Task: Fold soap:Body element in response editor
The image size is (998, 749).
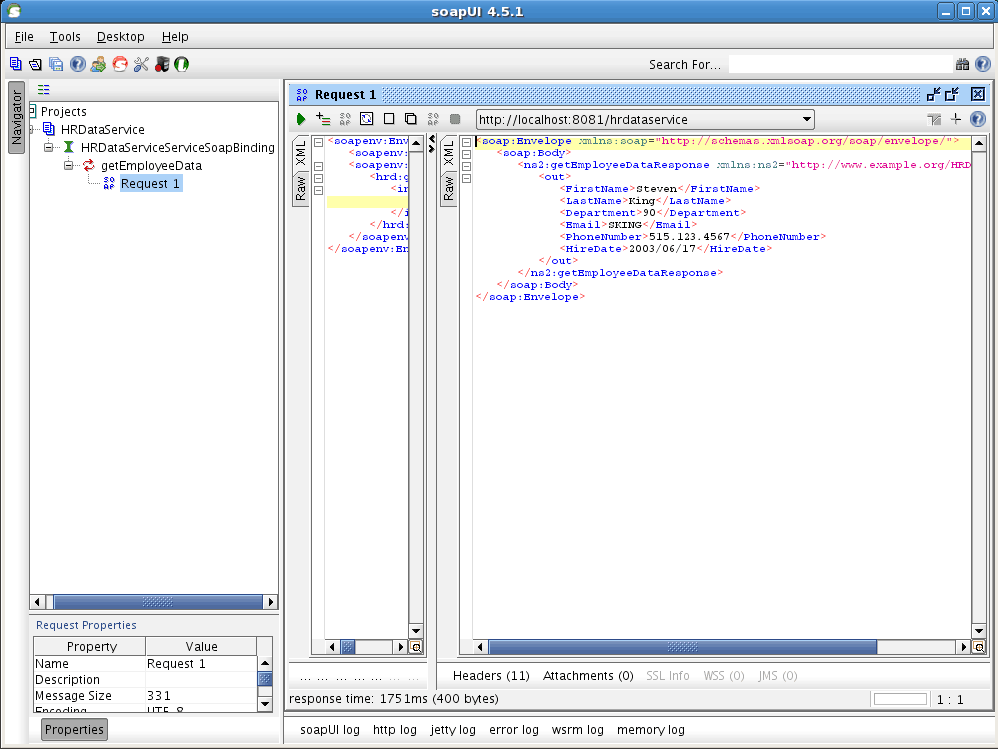Action: click(467, 154)
